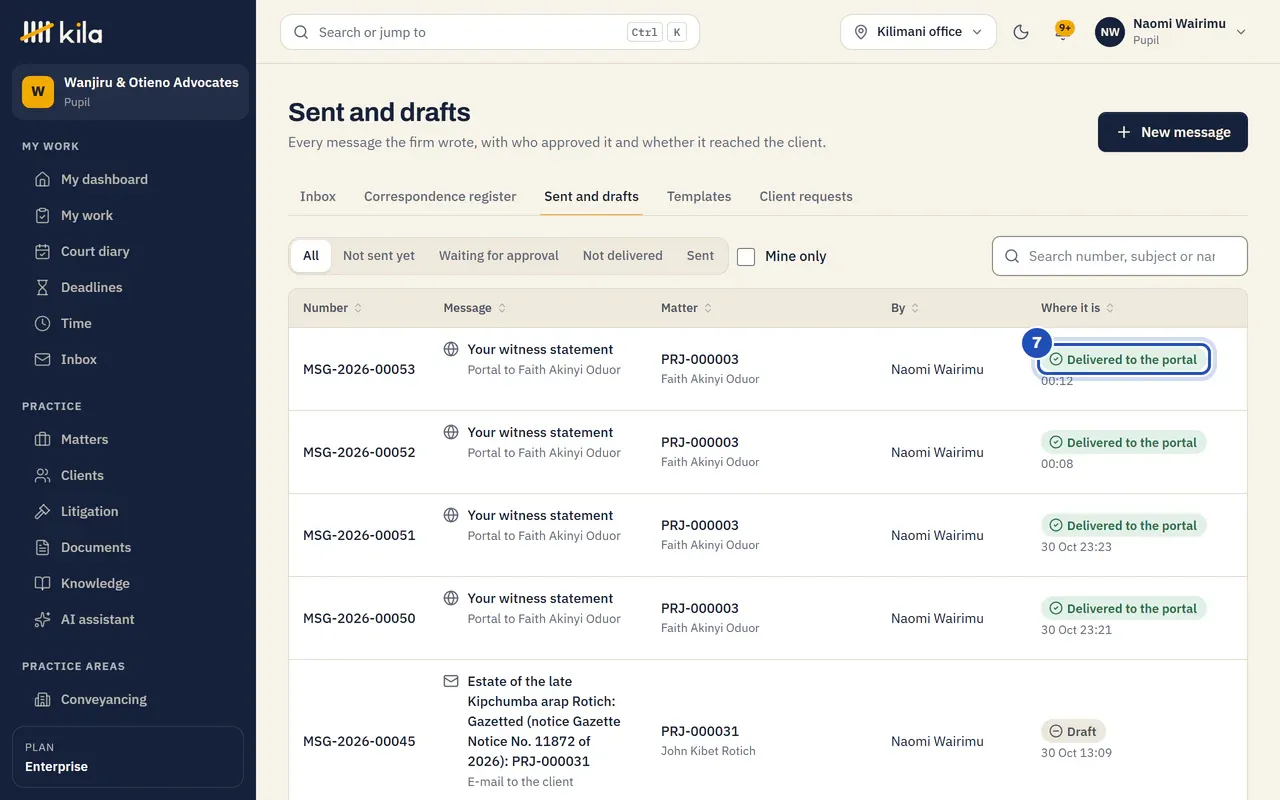Screen dimensions: 1280x800
Task: Switch firm via Wanjiru & Otieno Advocates card
Action: click(x=130, y=92)
